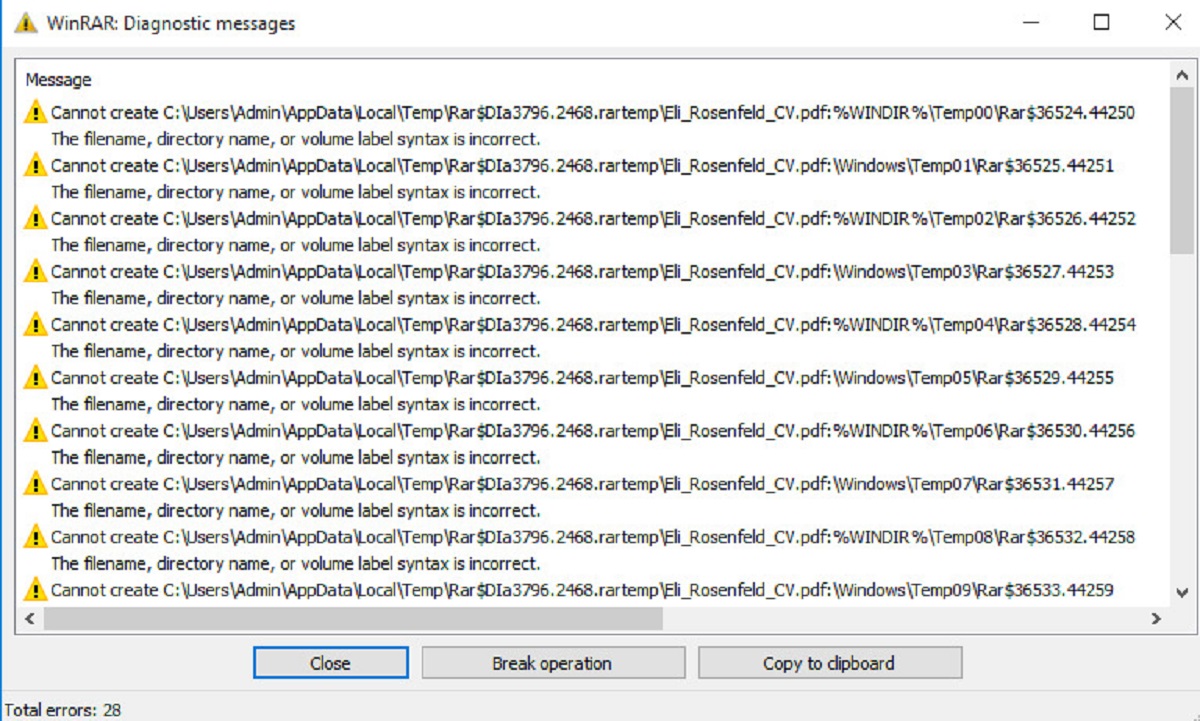This screenshot has width=1200, height=721.
Task: Click the Message column header
Action: [58, 80]
